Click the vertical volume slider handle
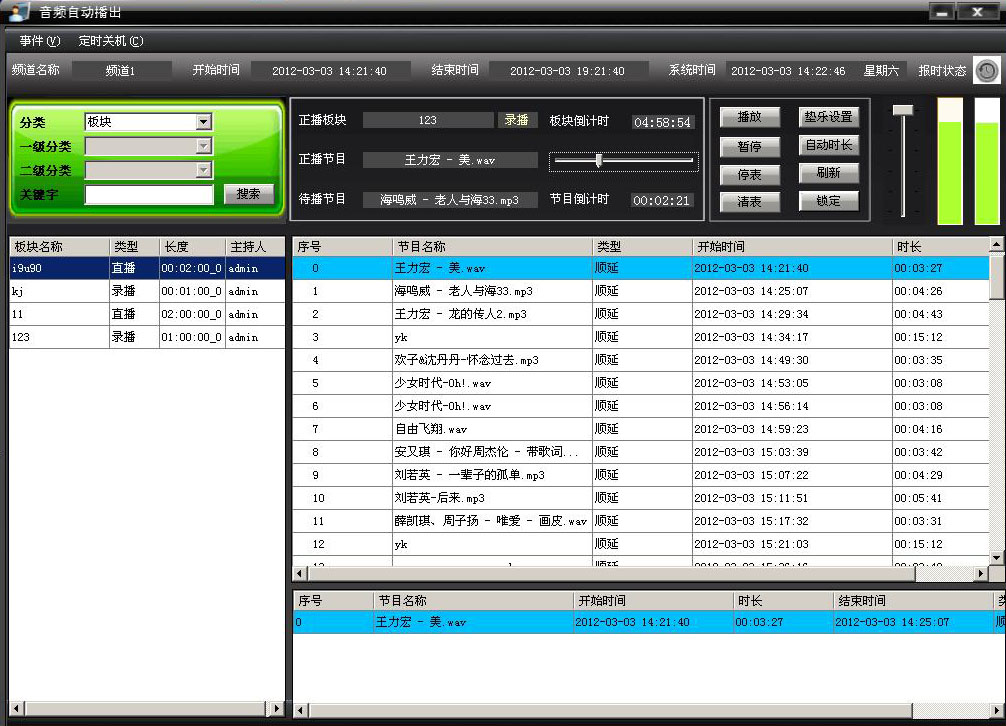This screenshot has height=726, width=1006. coord(903,111)
